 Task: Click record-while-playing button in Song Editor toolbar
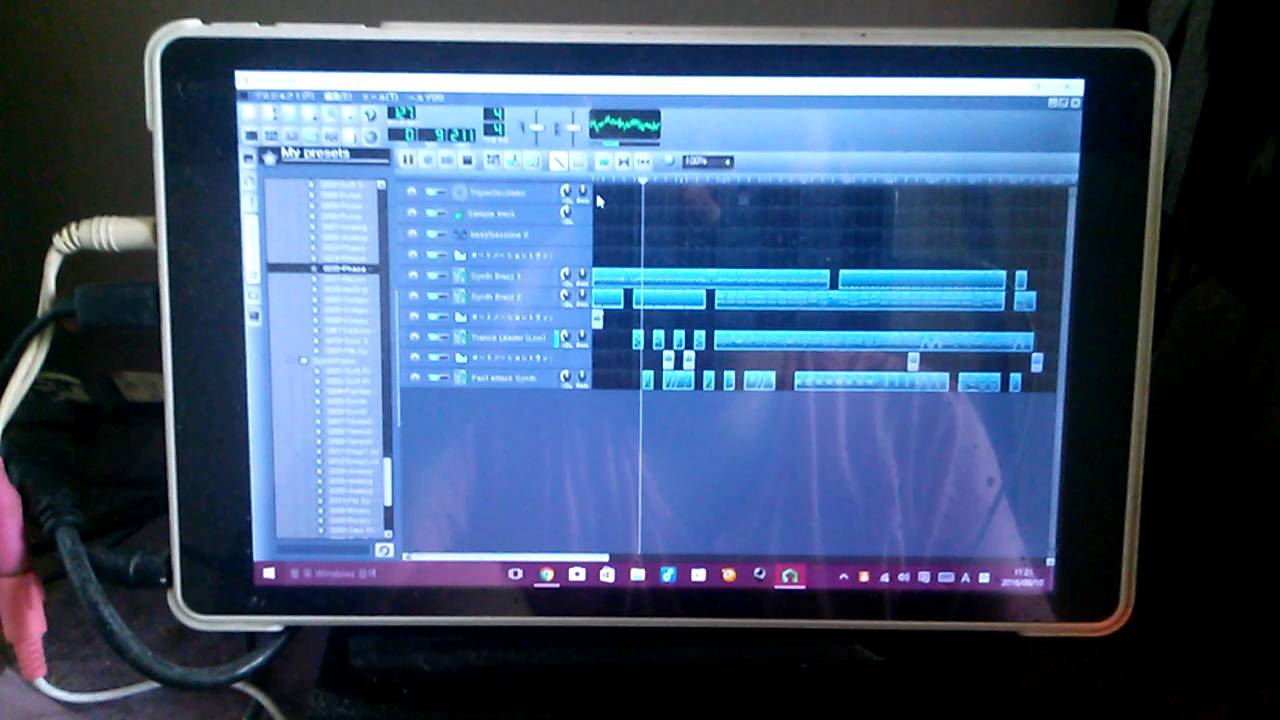(x=447, y=160)
